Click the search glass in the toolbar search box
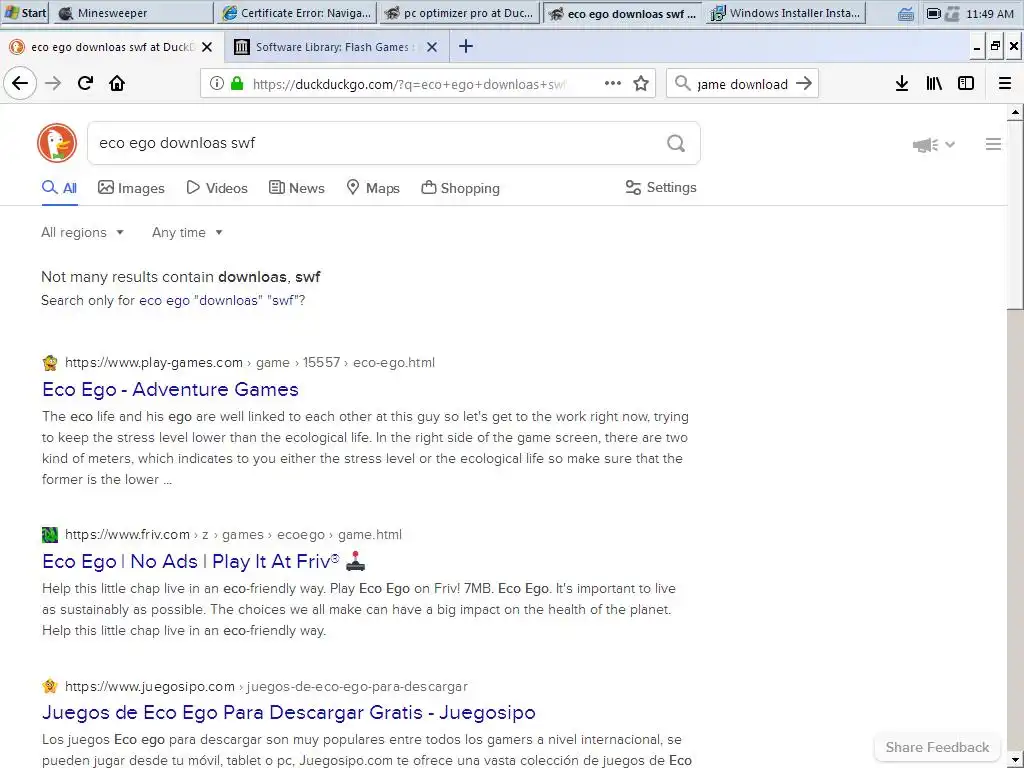 pos(682,83)
